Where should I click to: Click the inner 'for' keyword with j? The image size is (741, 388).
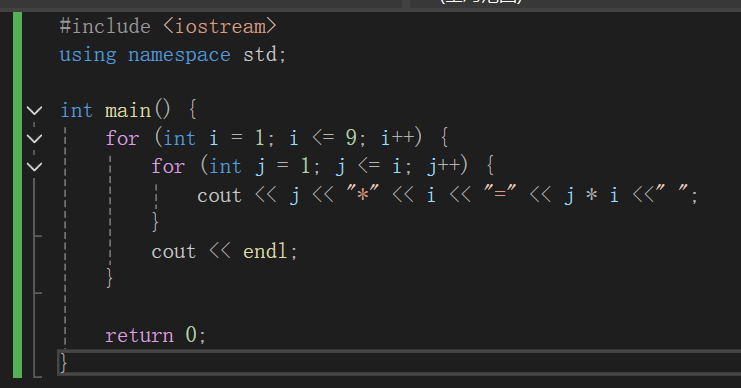click(168, 166)
